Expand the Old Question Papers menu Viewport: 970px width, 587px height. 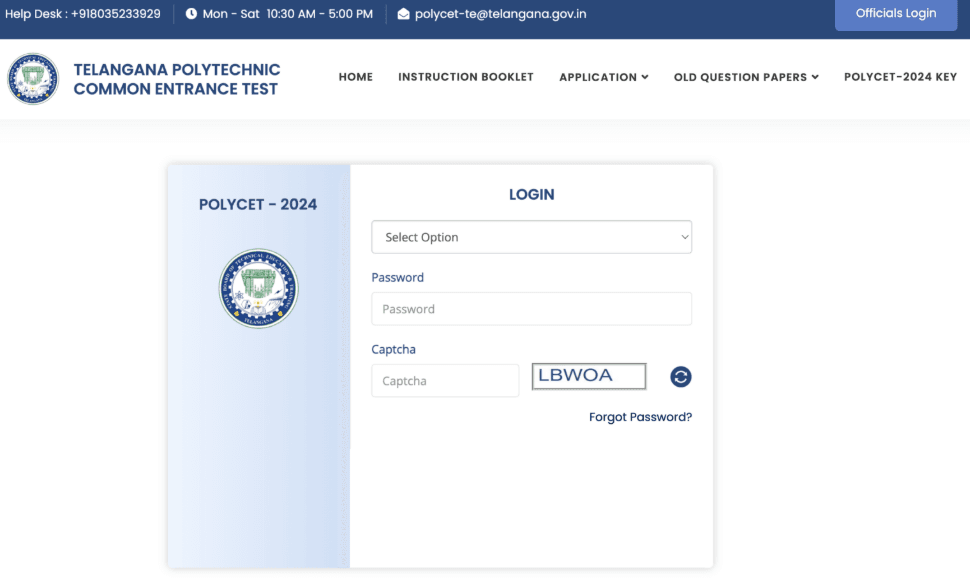pos(746,77)
